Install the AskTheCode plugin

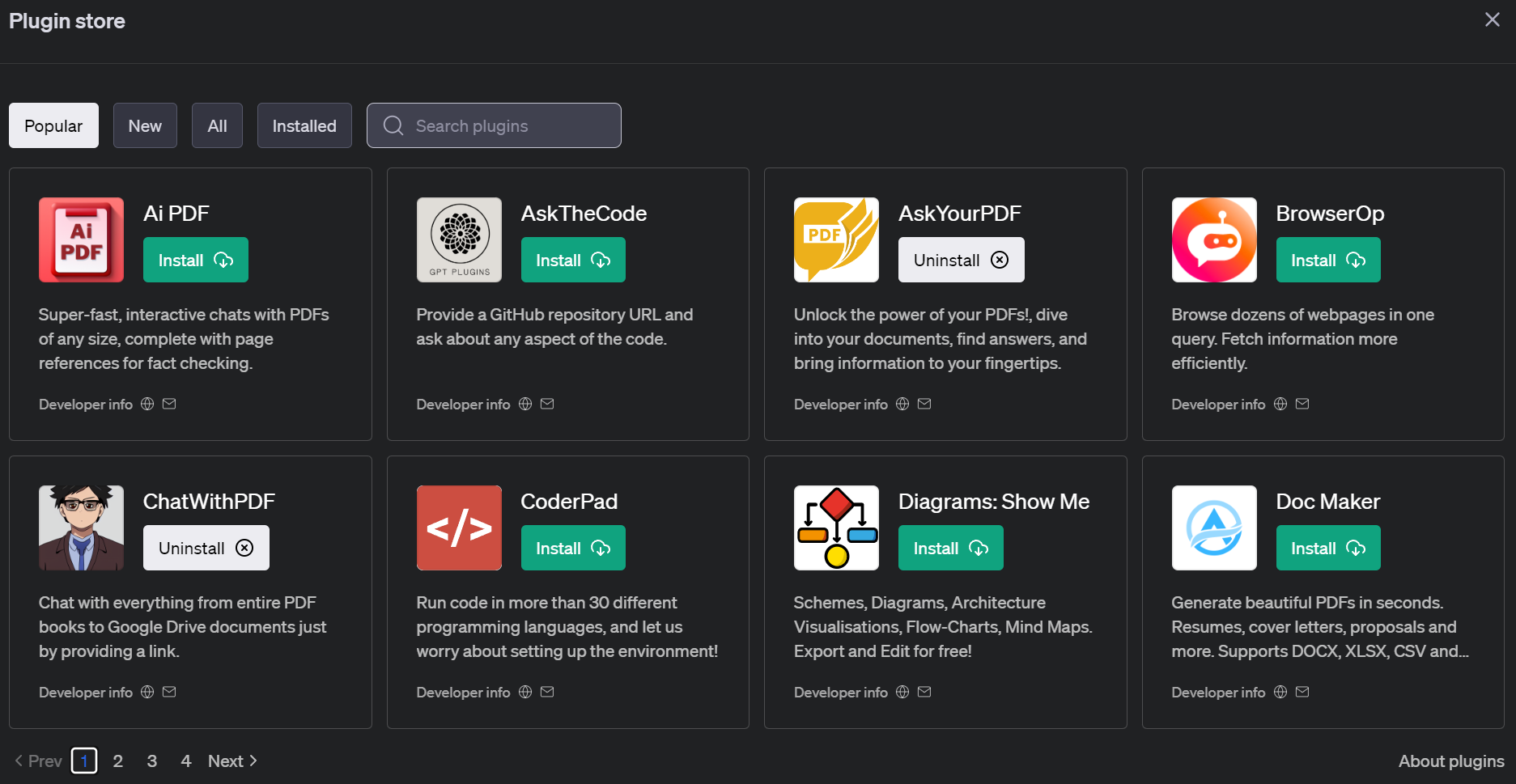[572, 260]
